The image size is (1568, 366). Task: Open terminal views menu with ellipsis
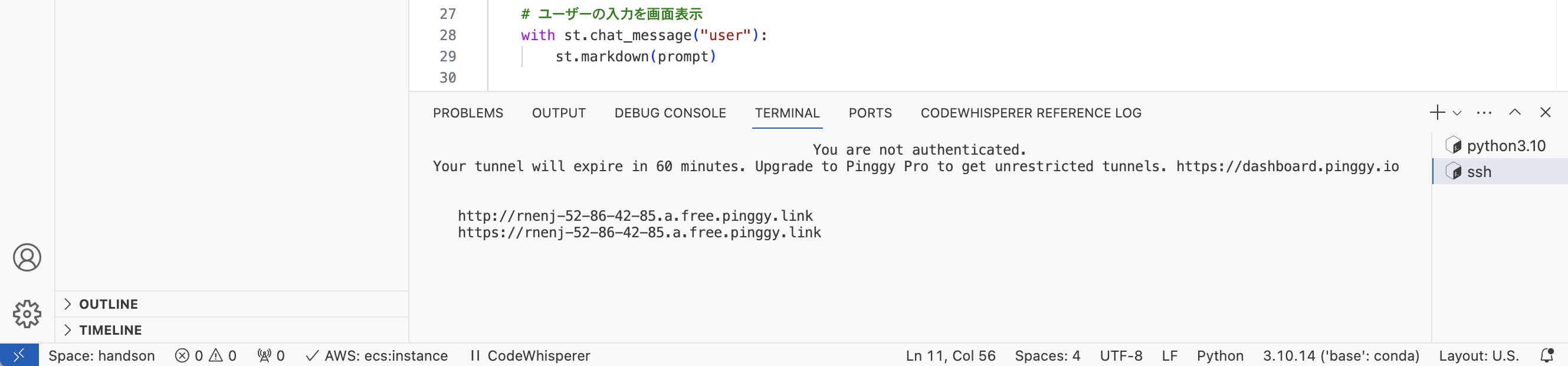[x=1484, y=113]
